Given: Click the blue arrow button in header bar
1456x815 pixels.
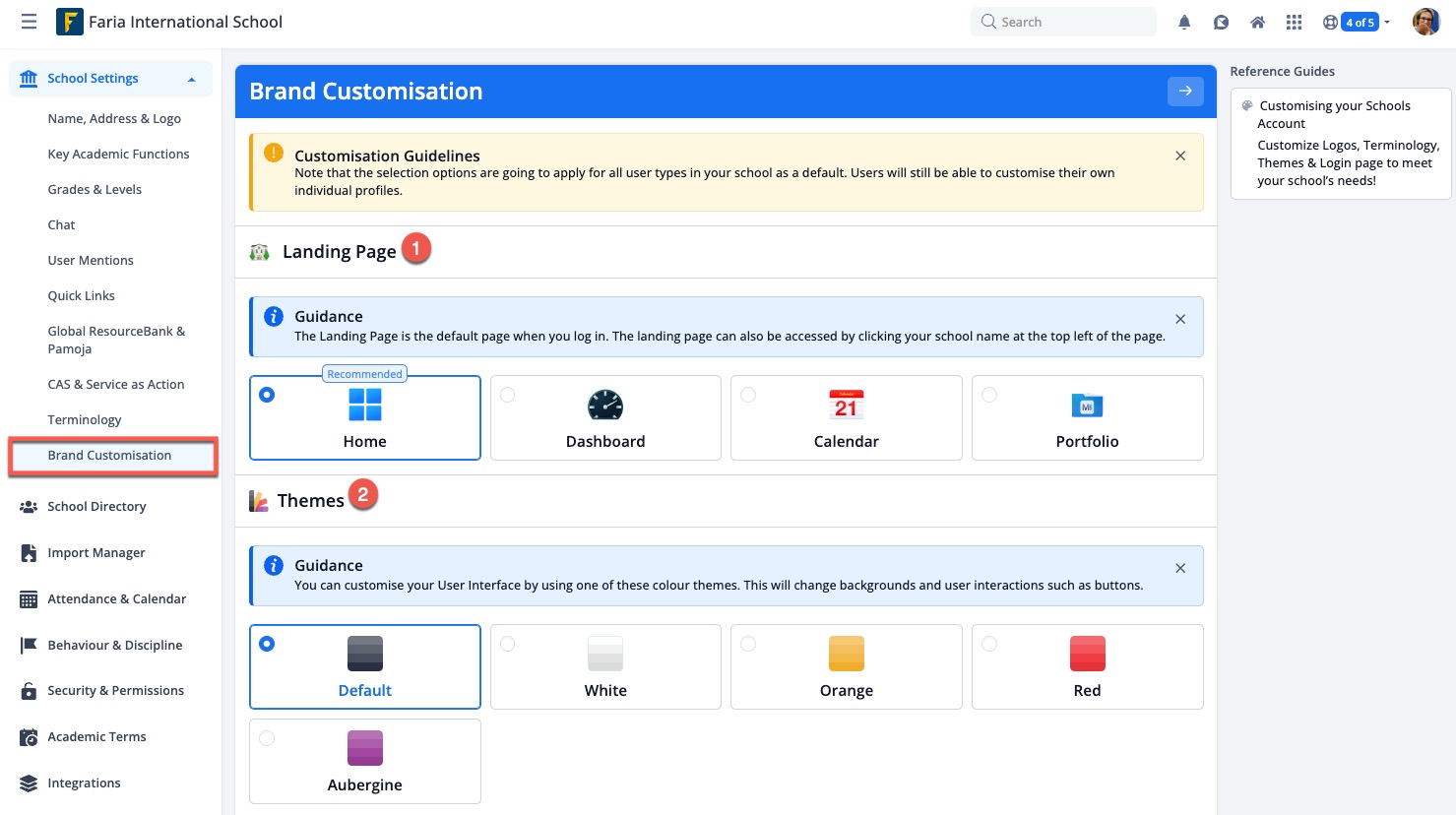Looking at the screenshot, I should coord(1185,91).
